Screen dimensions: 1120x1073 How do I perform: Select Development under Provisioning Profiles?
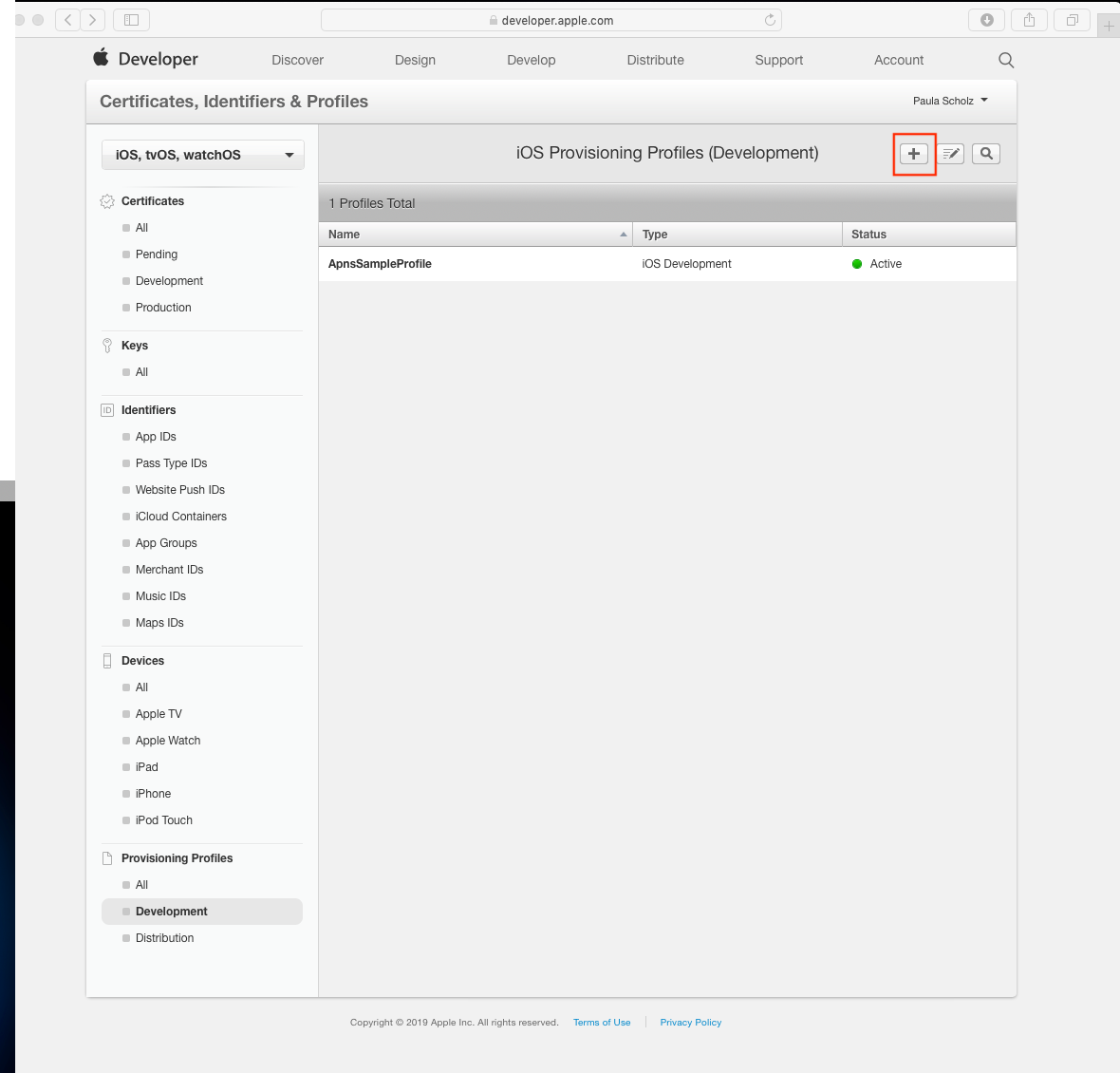coord(202,912)
